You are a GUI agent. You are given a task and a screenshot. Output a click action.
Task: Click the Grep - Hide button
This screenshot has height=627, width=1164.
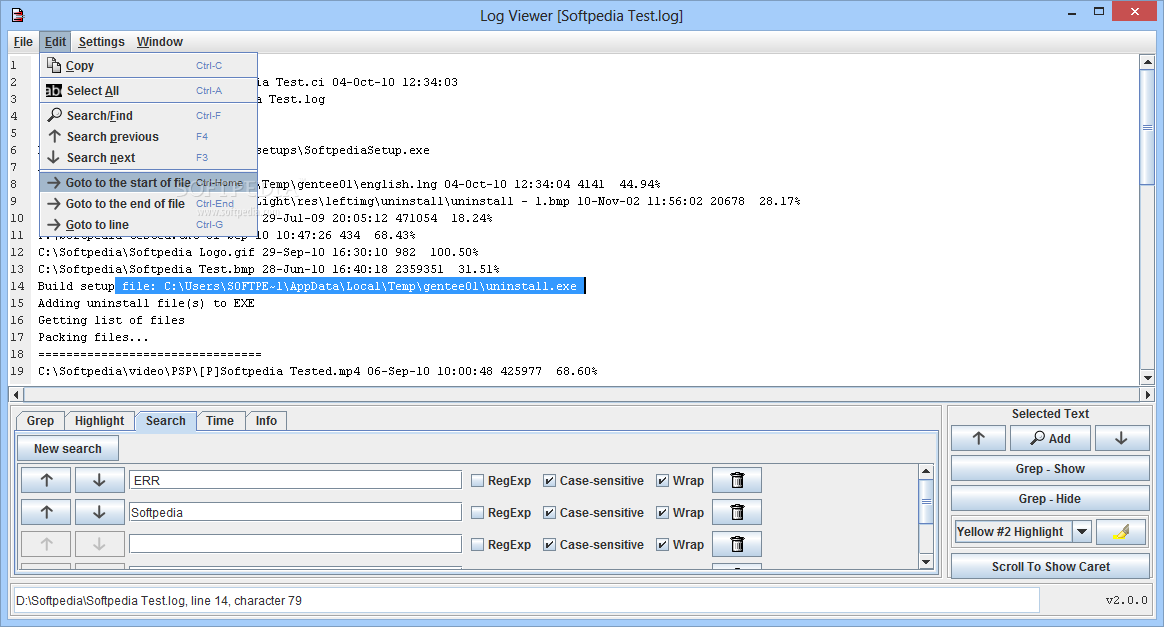(1050, 499)
